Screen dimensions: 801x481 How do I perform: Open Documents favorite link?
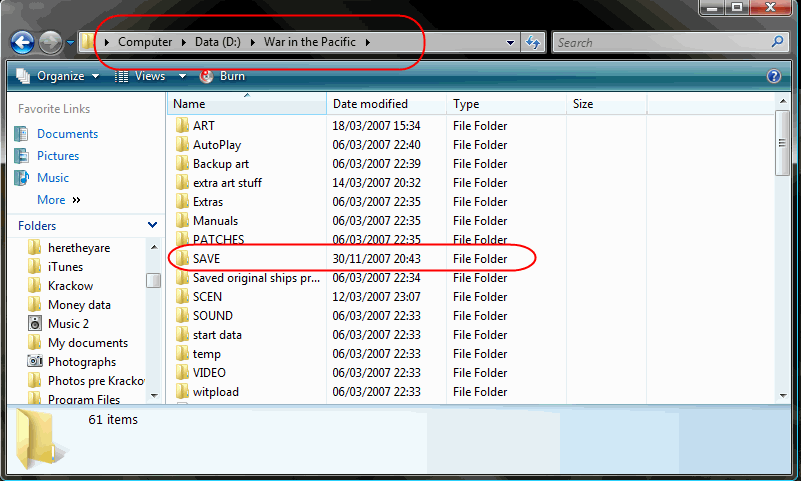(x=67, y=134)
